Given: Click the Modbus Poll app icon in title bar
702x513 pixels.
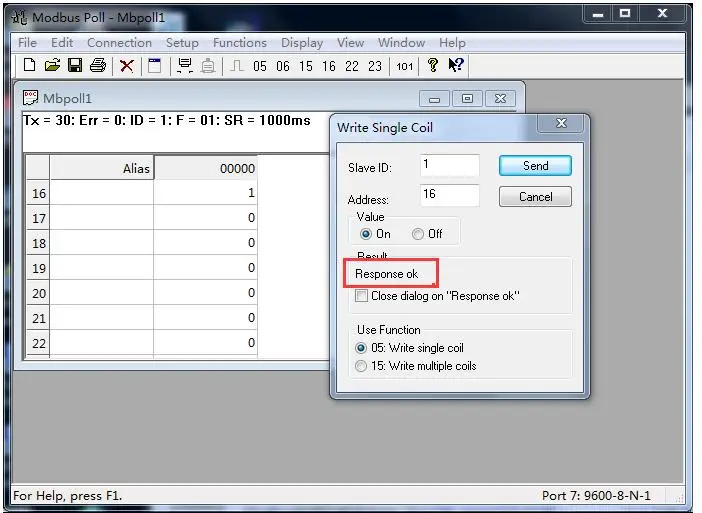Looking at the screenshot, I should [x=20, y=17].
